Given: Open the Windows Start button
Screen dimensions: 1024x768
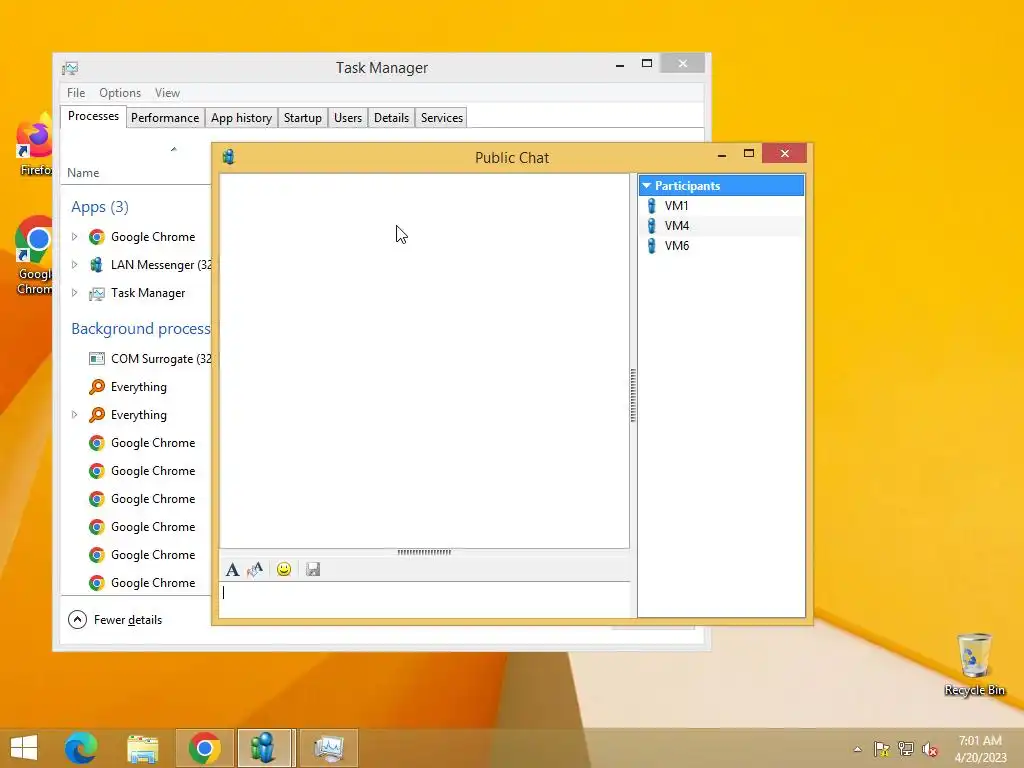Looking at the screenshot, I should point(24,748).
